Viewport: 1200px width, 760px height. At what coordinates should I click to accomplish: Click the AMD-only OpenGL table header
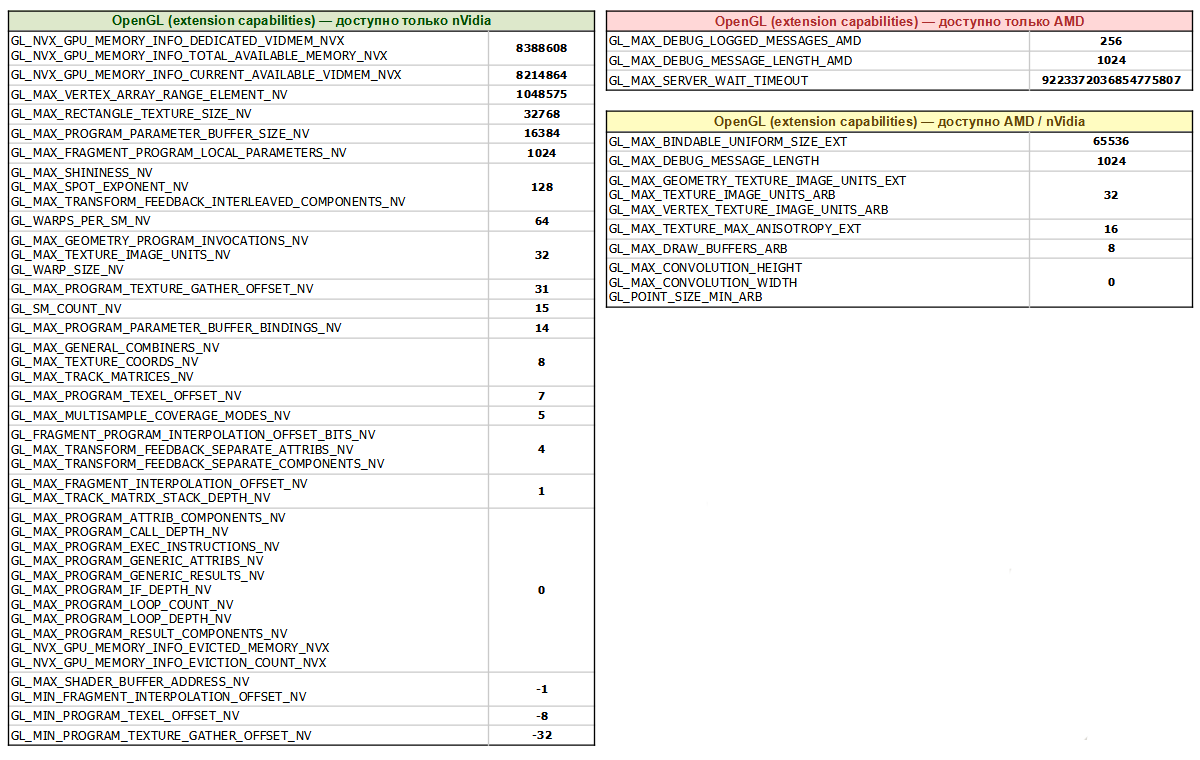899,21
